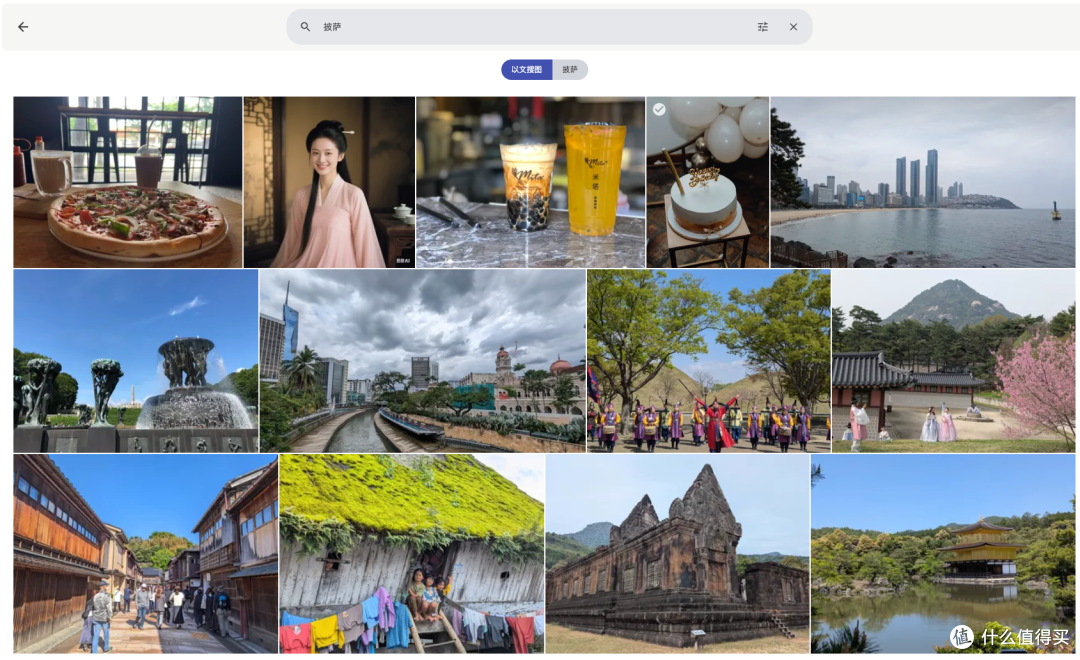Open the golden pavilion pond photo
The width and height of the screenshot is (1080, 660).
(x=943, y=553)
